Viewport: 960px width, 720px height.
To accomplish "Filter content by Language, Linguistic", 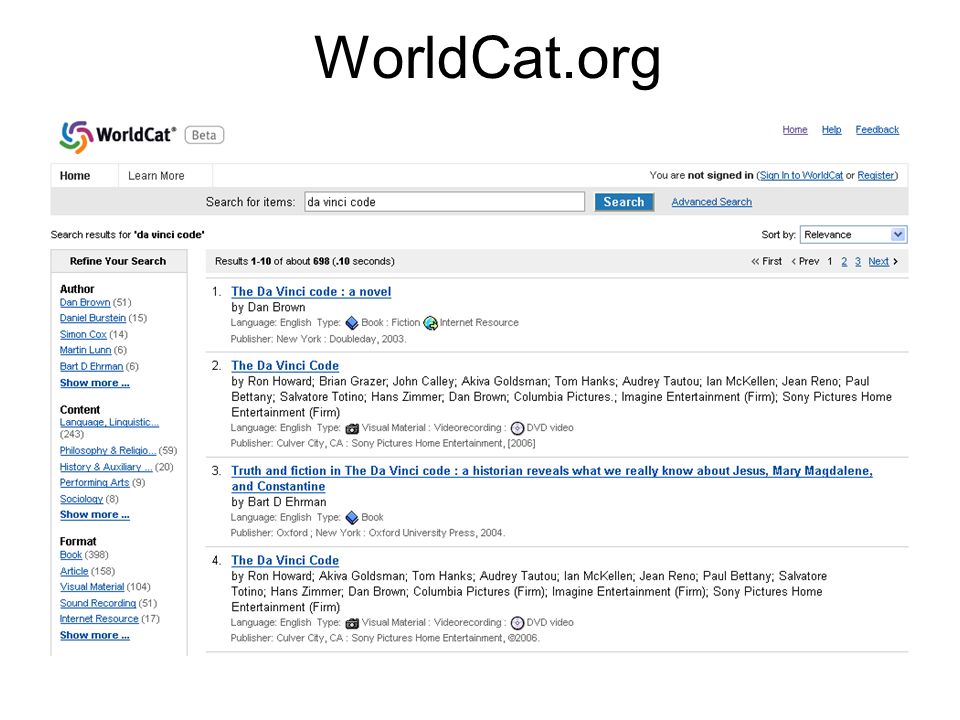I will [109, 422].
